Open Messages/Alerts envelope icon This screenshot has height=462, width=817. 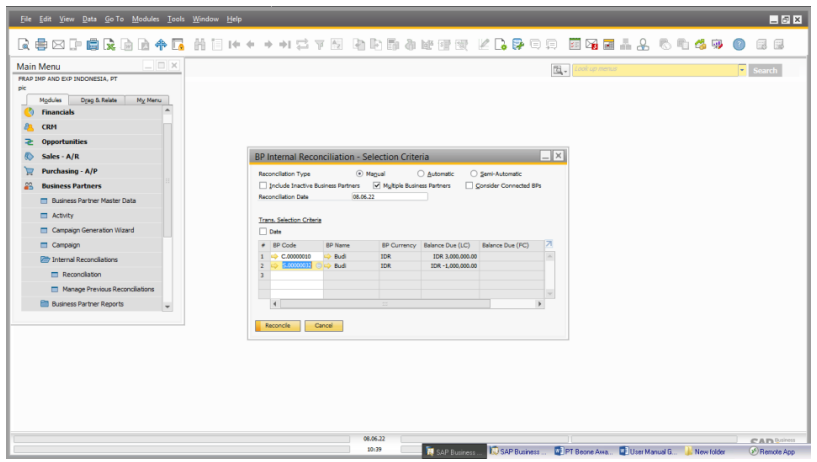pos(591,44)
